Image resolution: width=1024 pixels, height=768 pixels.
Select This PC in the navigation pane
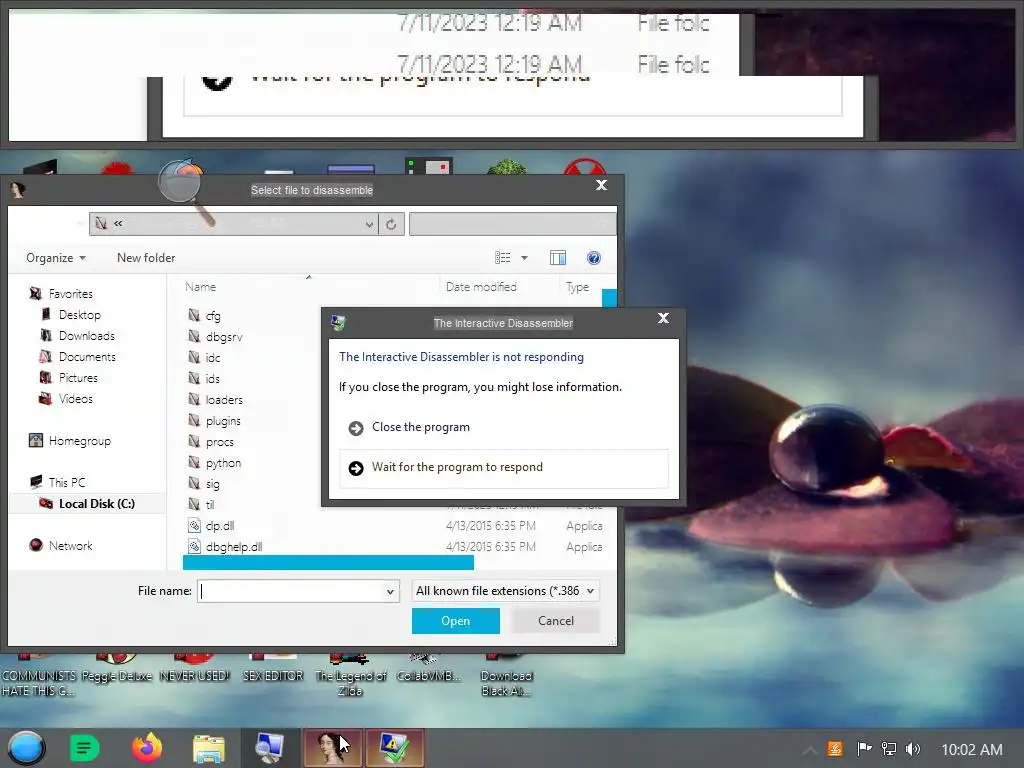(67, 483)
